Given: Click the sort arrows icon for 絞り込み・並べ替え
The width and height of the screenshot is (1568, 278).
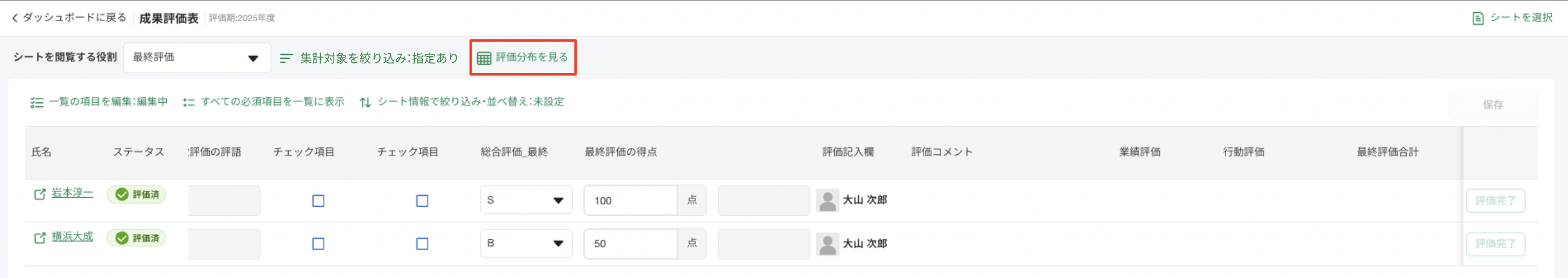Looking at the screenshot, I should tap(365, 102).
